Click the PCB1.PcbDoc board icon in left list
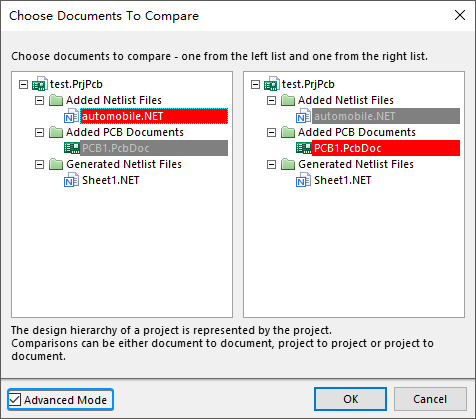Image resolution: width=476 pixels, height=419 pixels. click(71, 148)
